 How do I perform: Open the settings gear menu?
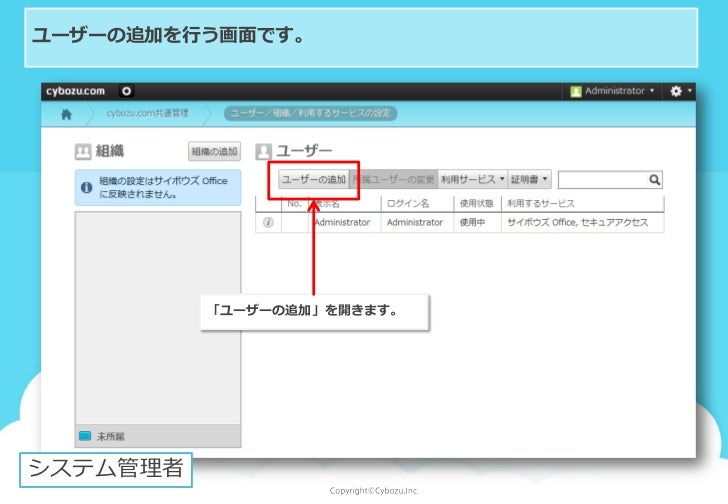click(x=676, y=91)
